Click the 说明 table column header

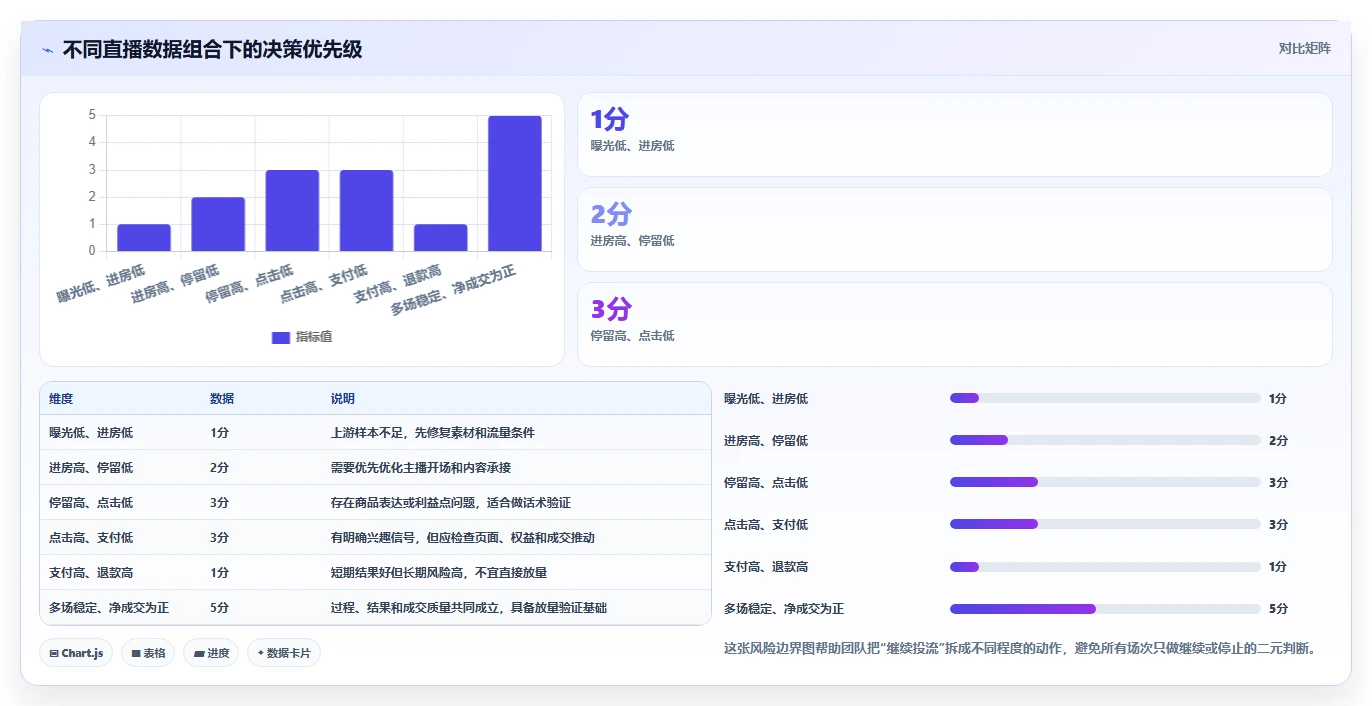pyautogui.click(x=343, y=399)
